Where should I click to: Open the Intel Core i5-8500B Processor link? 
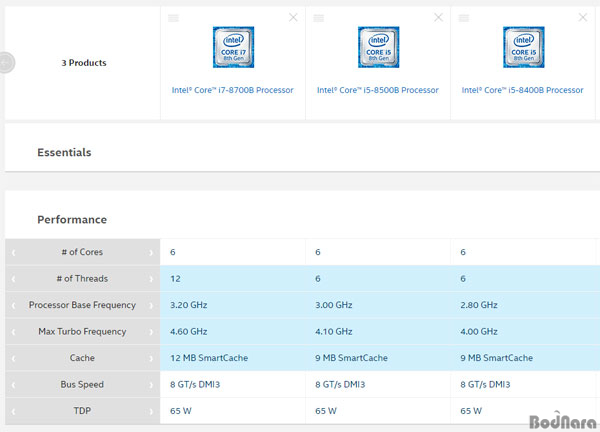pos(377,90)
